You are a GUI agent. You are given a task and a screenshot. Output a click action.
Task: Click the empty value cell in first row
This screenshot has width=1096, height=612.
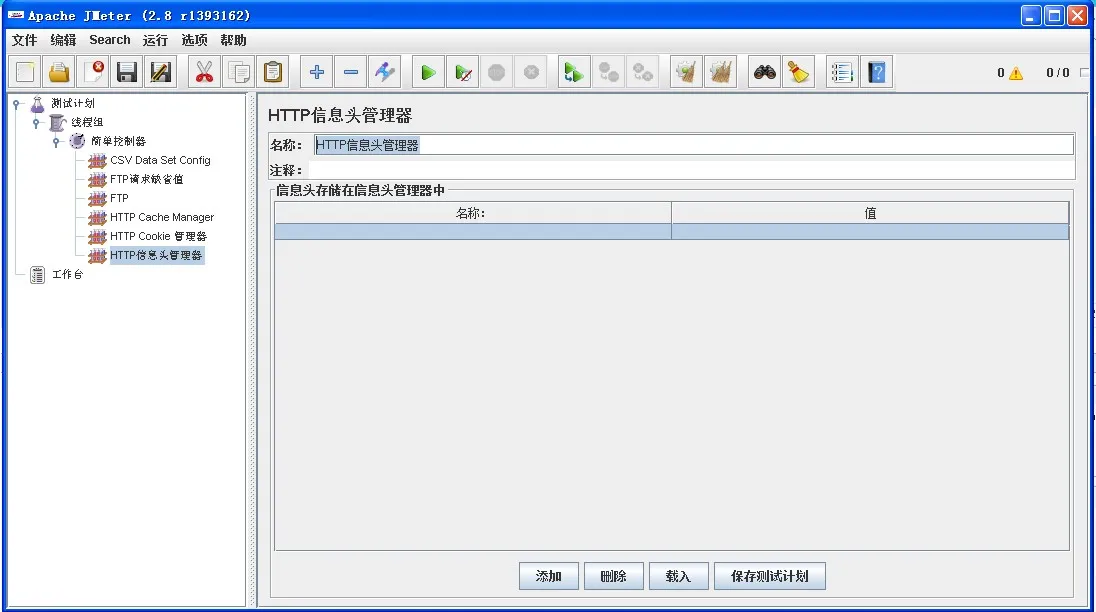(870, 231)
